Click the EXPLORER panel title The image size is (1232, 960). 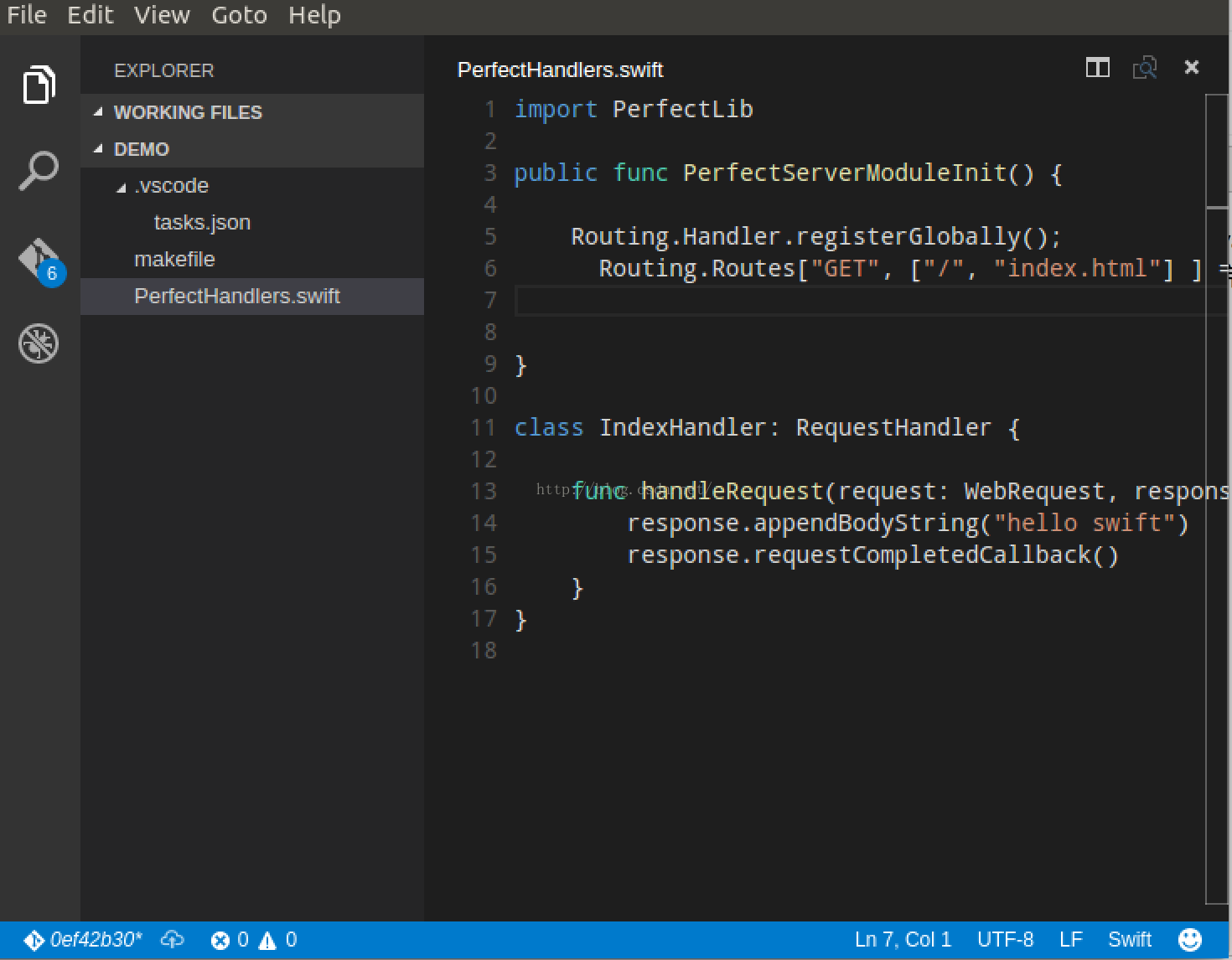(164, 71)
